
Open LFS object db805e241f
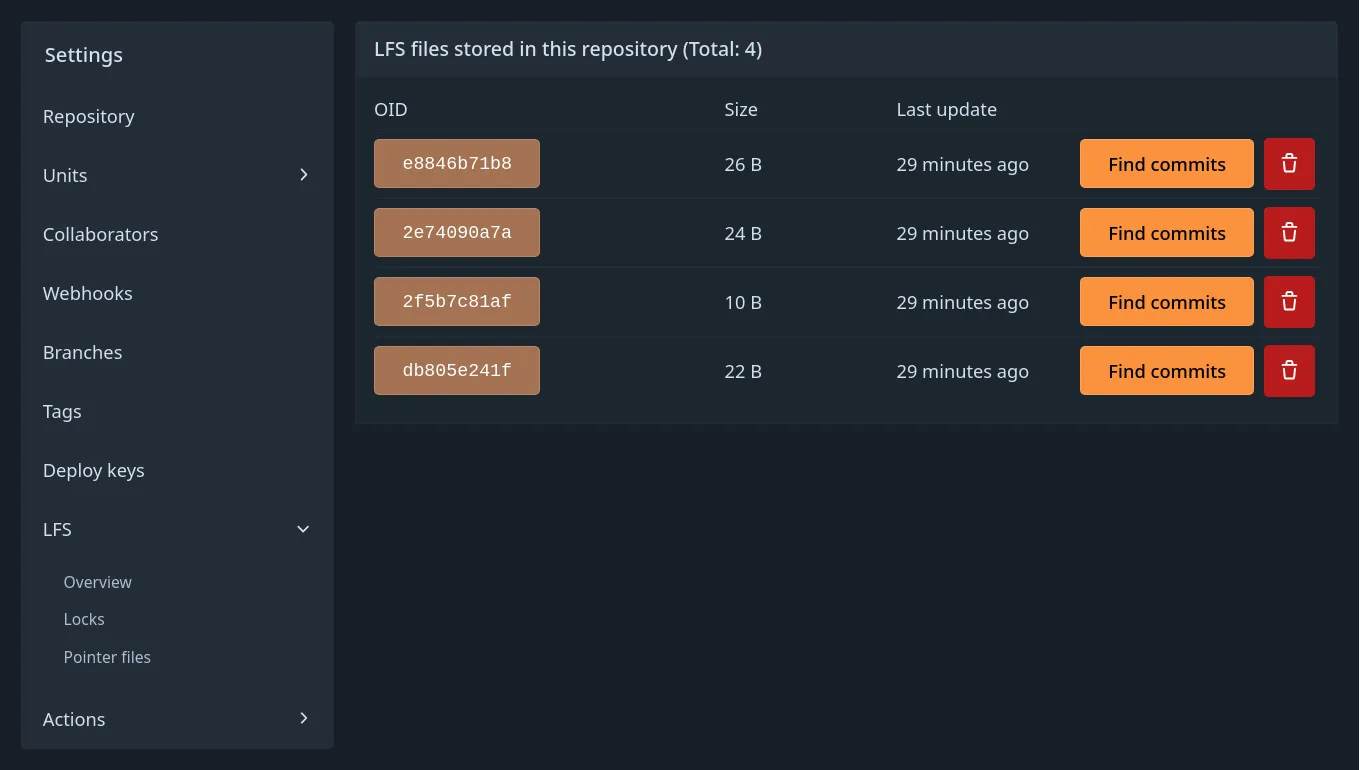pos(457,370)
